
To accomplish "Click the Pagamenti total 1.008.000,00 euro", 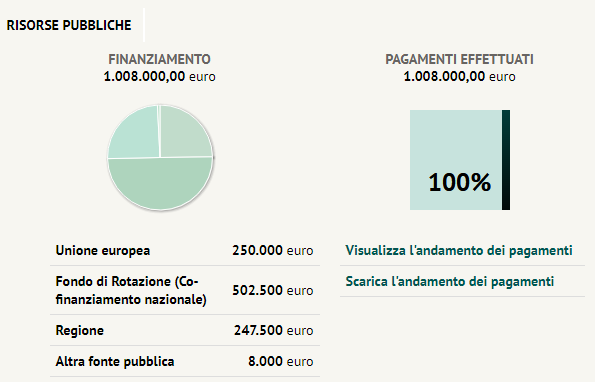I will tap(460, 76).
